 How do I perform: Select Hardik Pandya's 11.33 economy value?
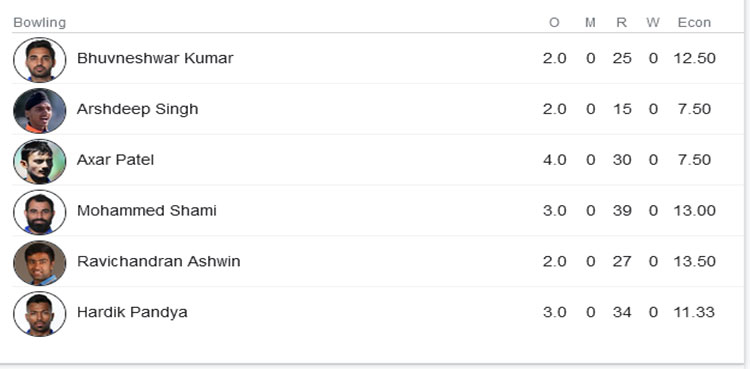(x=695, y=313)
